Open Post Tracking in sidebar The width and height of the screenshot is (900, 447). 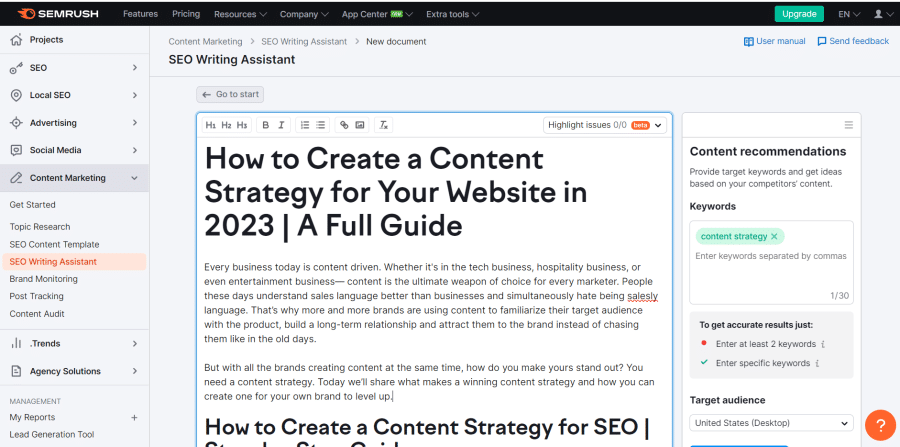[x=37, y=296]
